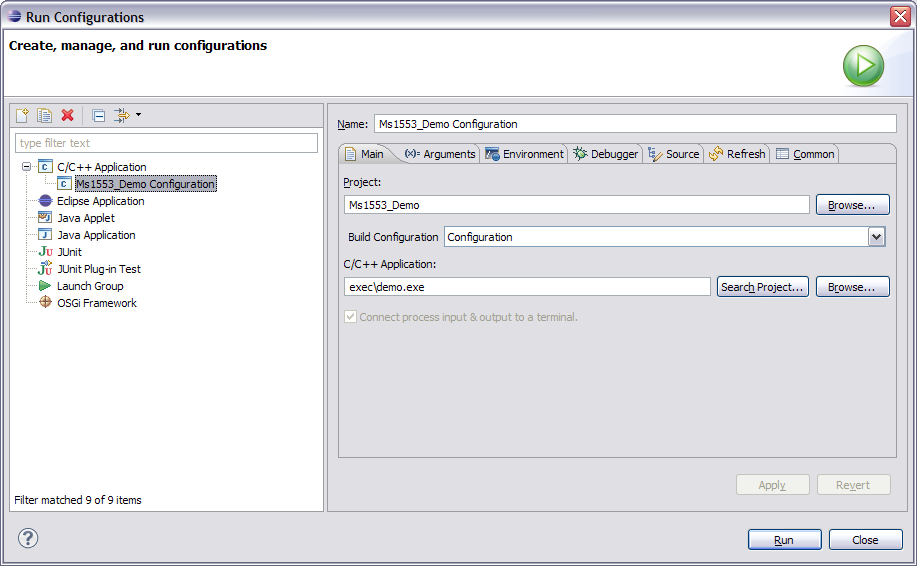This screenshot has width=917, height=566.
Task: Switch to the Main tab
Action: [365, 154]
